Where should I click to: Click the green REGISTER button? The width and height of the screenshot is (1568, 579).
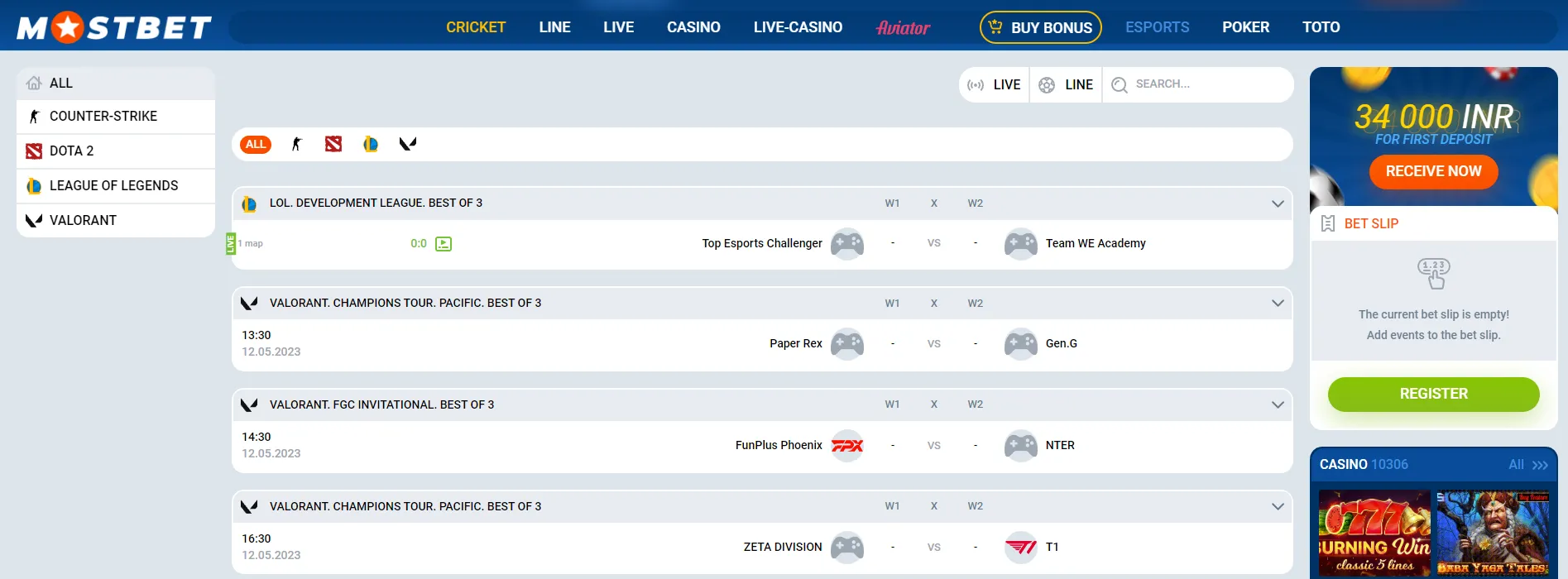click(x=1433, y=395)
